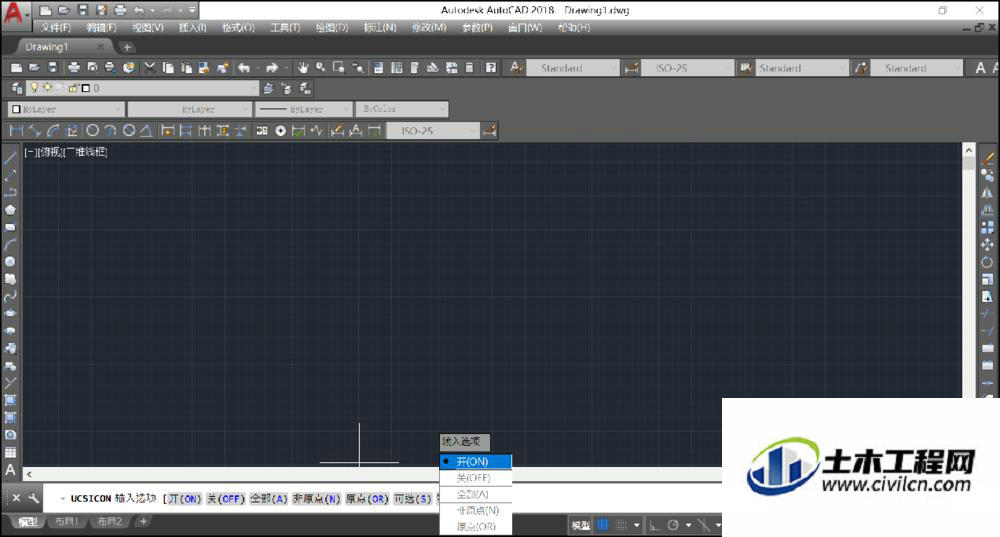
Task: Open the linetype ByLayer dropdown
Action: click(189, 110)
